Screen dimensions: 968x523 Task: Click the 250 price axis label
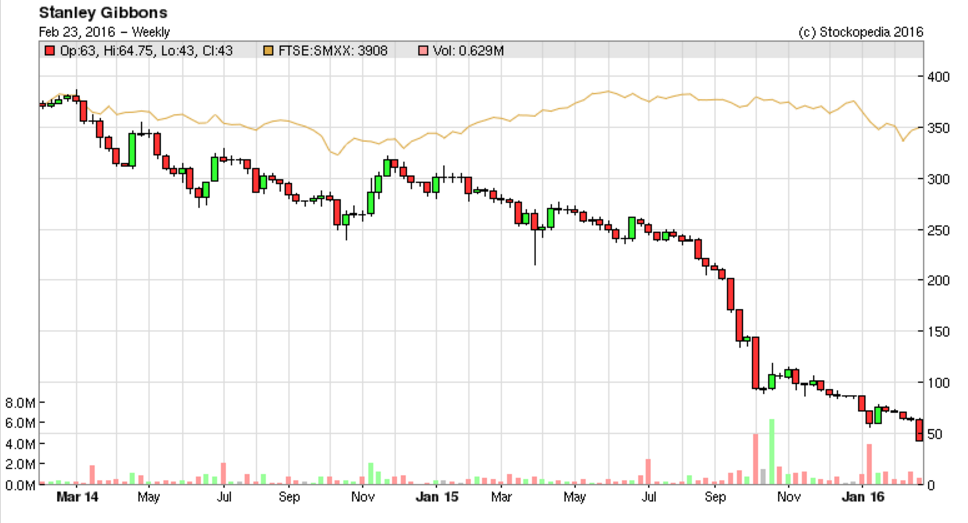pos(938,230)
